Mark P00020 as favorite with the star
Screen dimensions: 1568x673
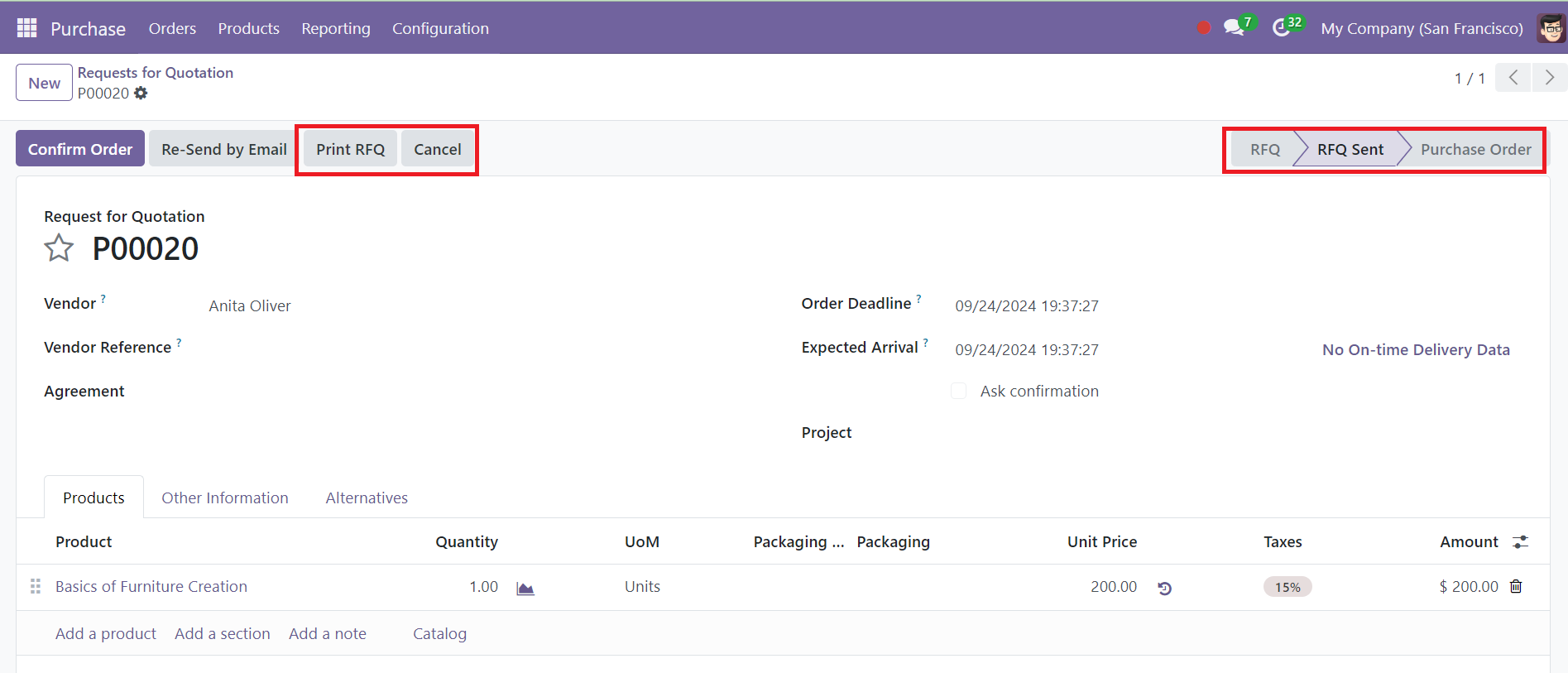point(59,248)
